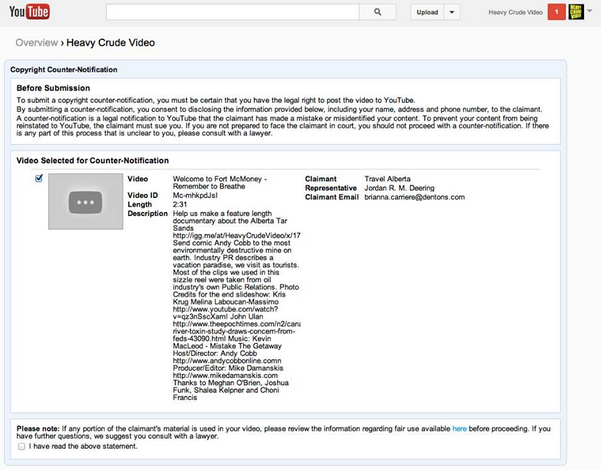The height and width of the screenshot is (470, 601).
Task: Click igg.me/at/HeavyCrudeVideo URL in description
Action: 236,235
